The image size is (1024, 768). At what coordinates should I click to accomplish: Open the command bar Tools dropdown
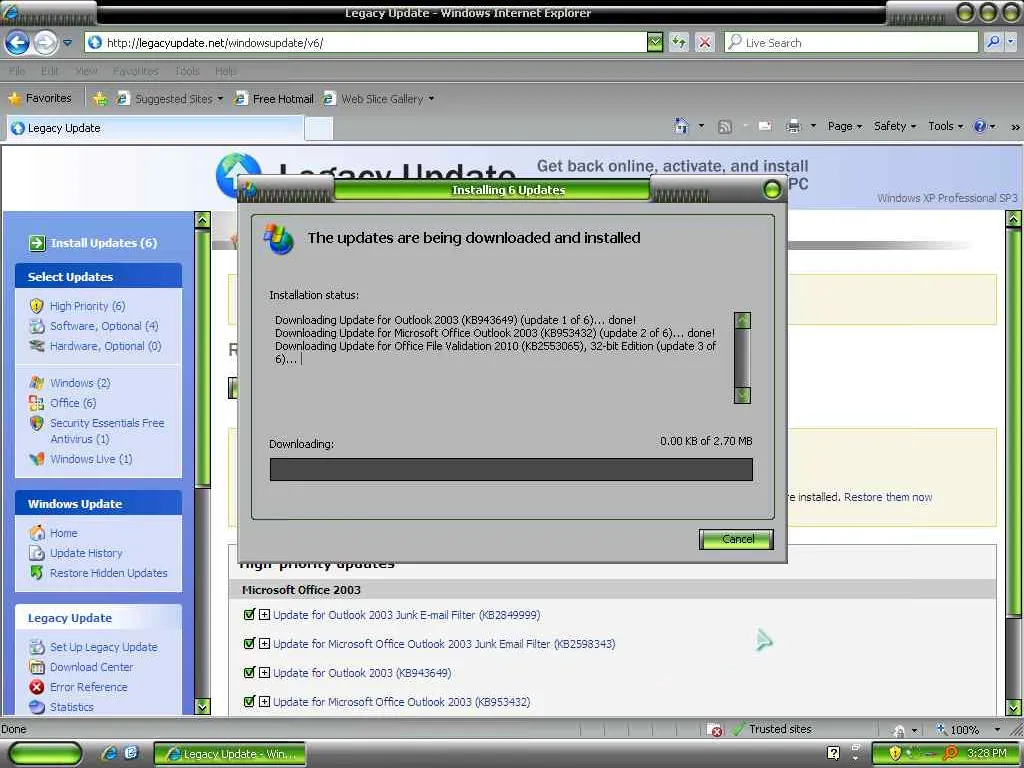pos(945,126)
